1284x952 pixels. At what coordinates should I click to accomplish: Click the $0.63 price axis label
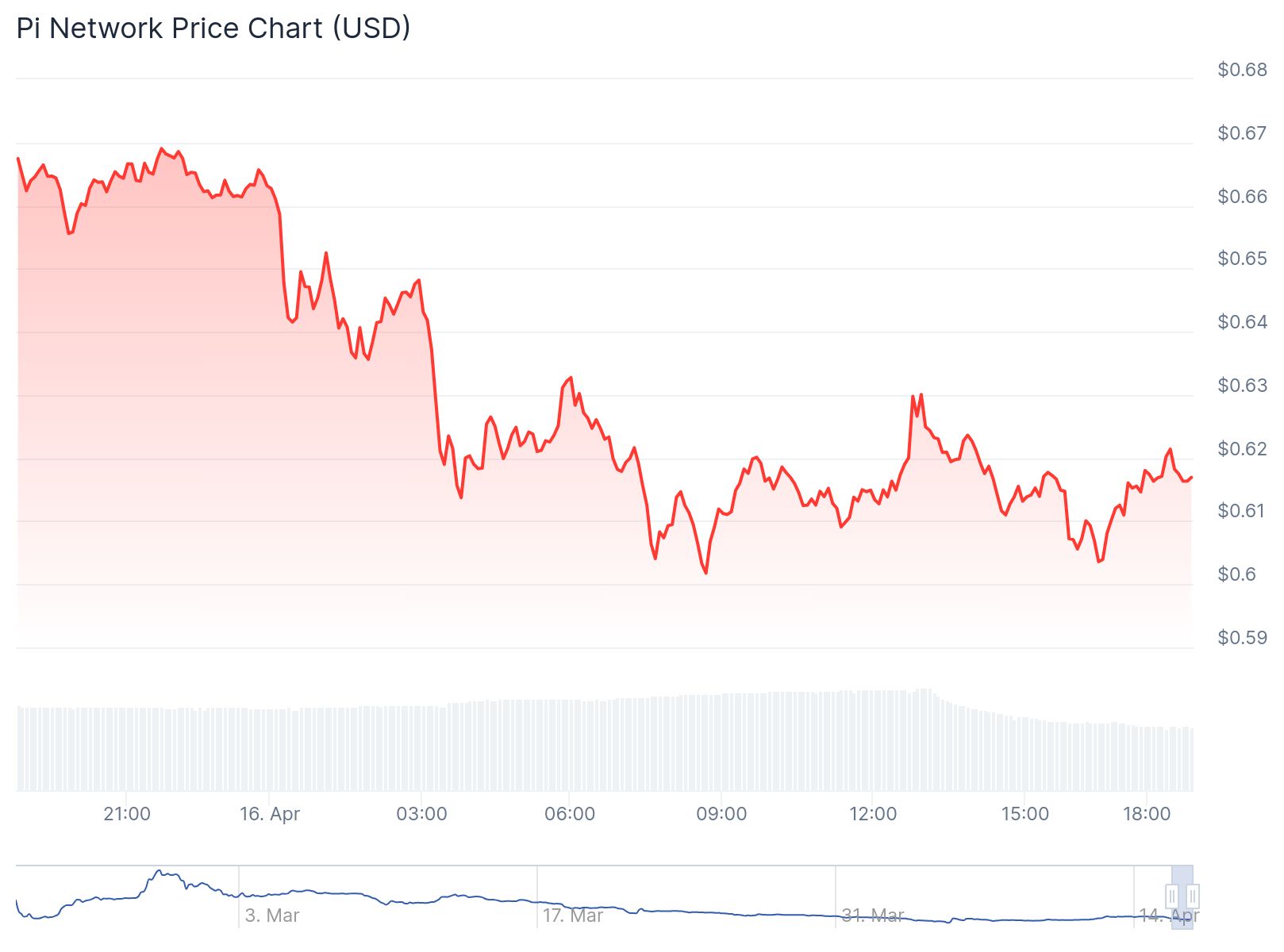[x=1242, y=386]
